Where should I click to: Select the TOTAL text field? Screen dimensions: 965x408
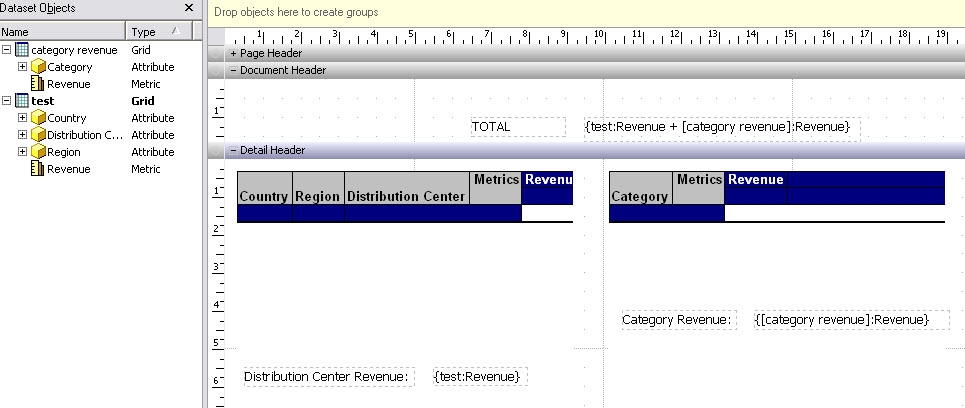pos(517,127)
